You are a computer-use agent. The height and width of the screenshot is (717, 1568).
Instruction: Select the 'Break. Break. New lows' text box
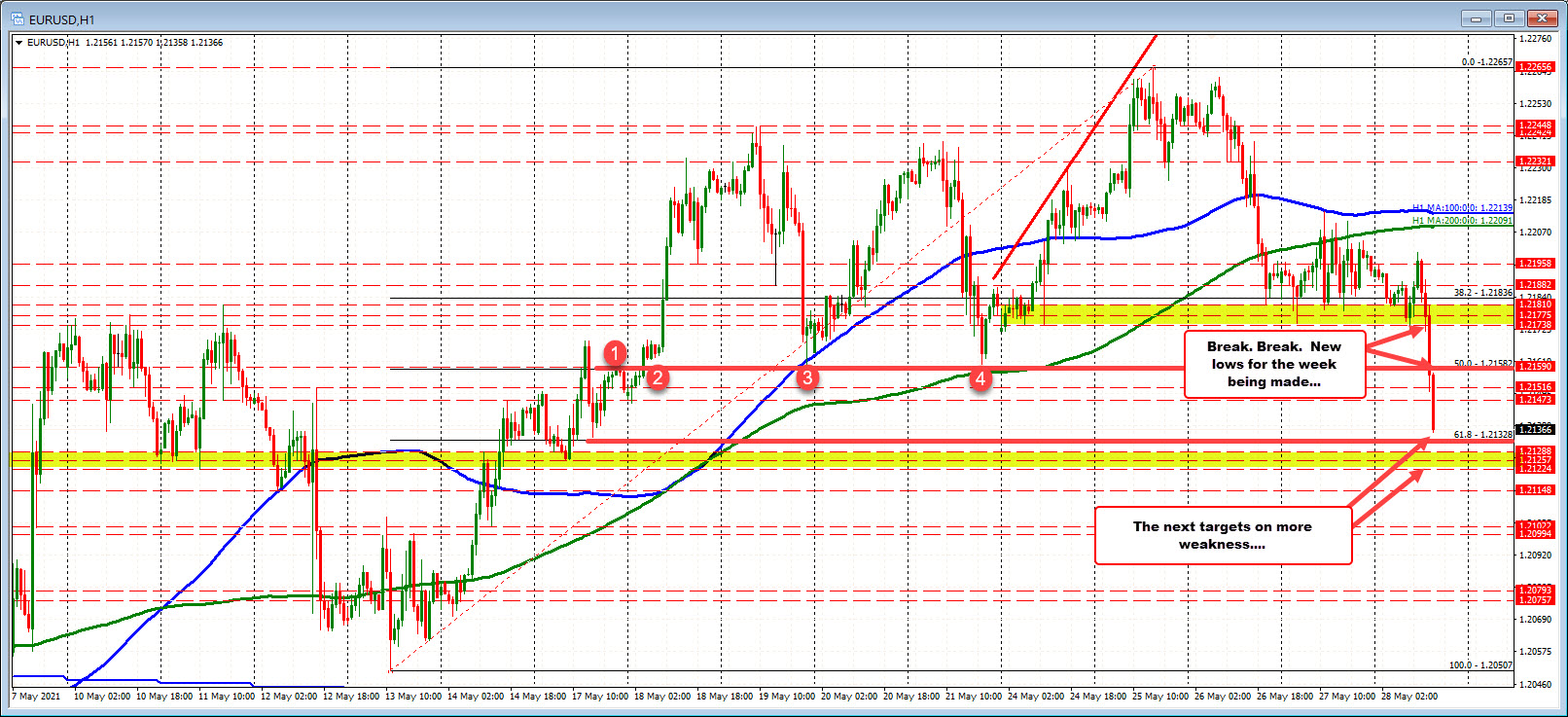coord(1273,364)
